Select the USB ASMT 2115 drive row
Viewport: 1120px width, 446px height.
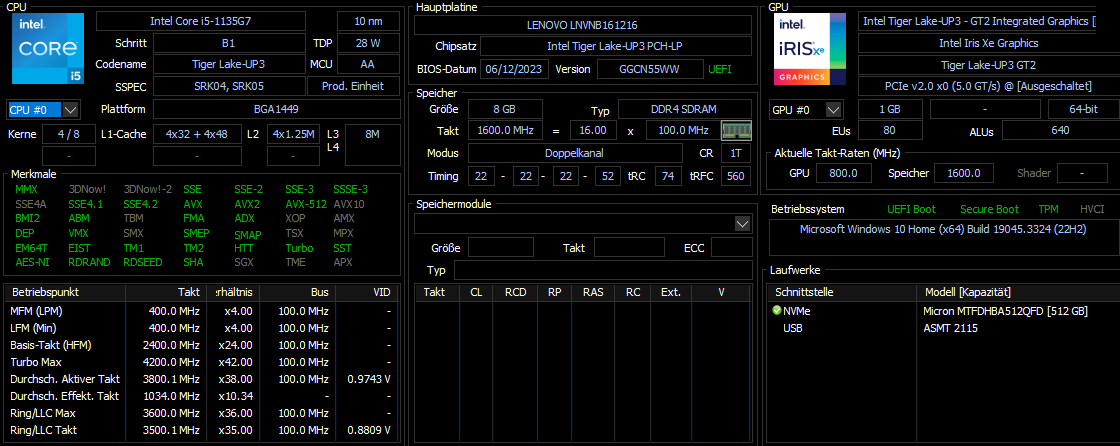pos(944,328)
